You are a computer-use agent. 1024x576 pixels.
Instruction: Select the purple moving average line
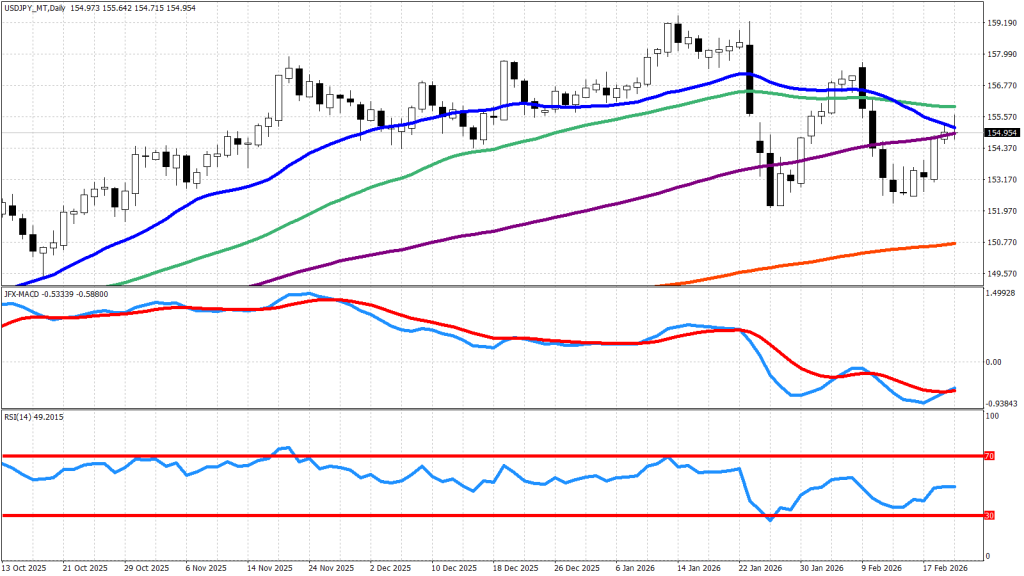click(x=600, y=207)
